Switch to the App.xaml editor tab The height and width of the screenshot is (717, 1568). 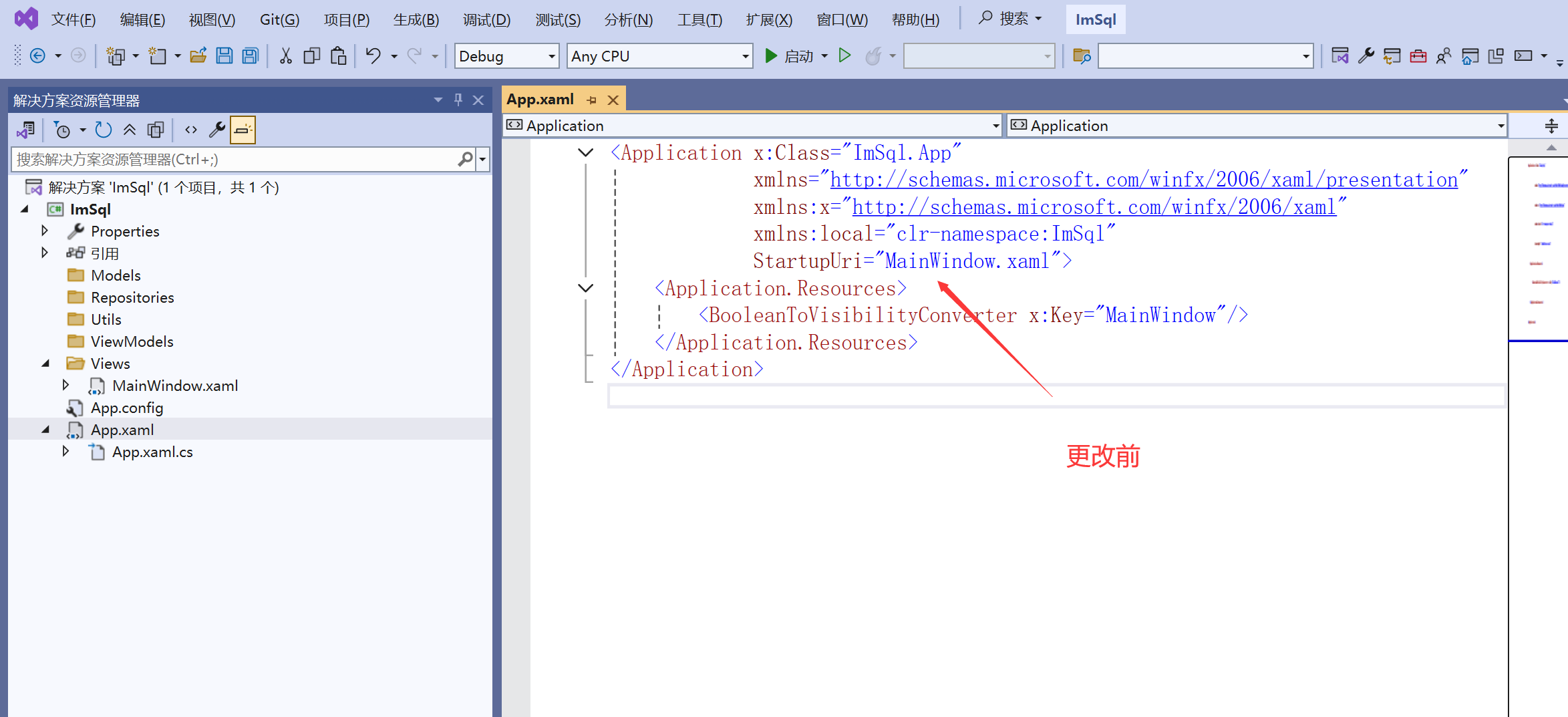pos(539,99)
